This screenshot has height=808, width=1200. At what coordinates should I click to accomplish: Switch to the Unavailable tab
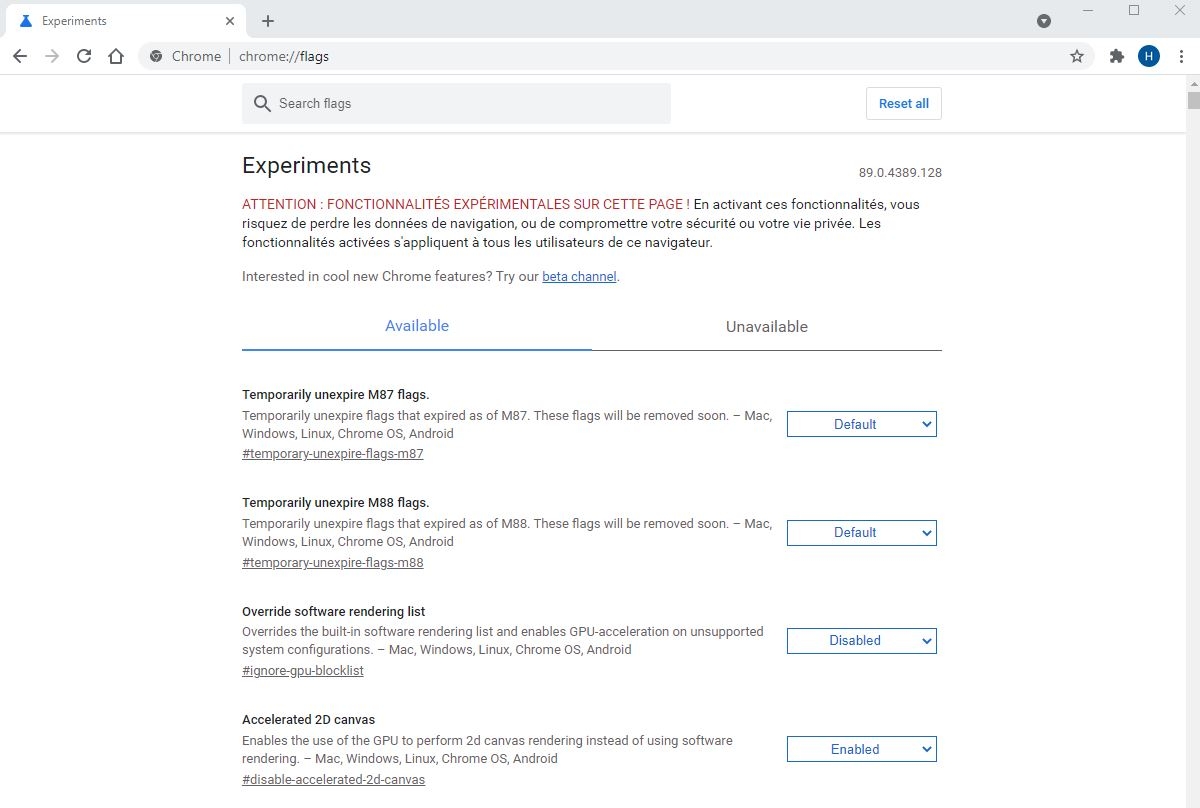click(x=767, y=327)
